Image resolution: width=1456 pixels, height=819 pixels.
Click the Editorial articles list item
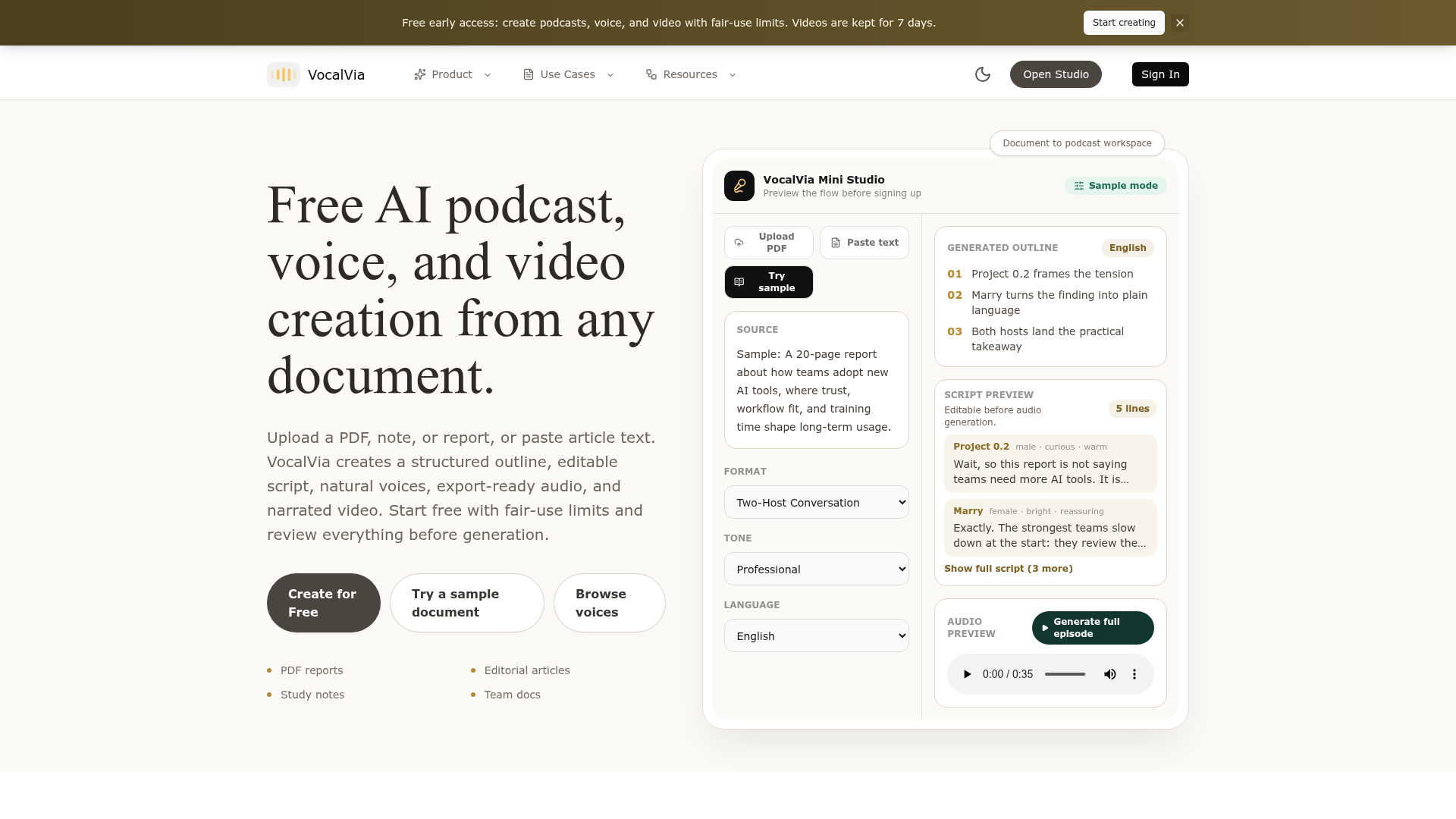click(527, 670)
